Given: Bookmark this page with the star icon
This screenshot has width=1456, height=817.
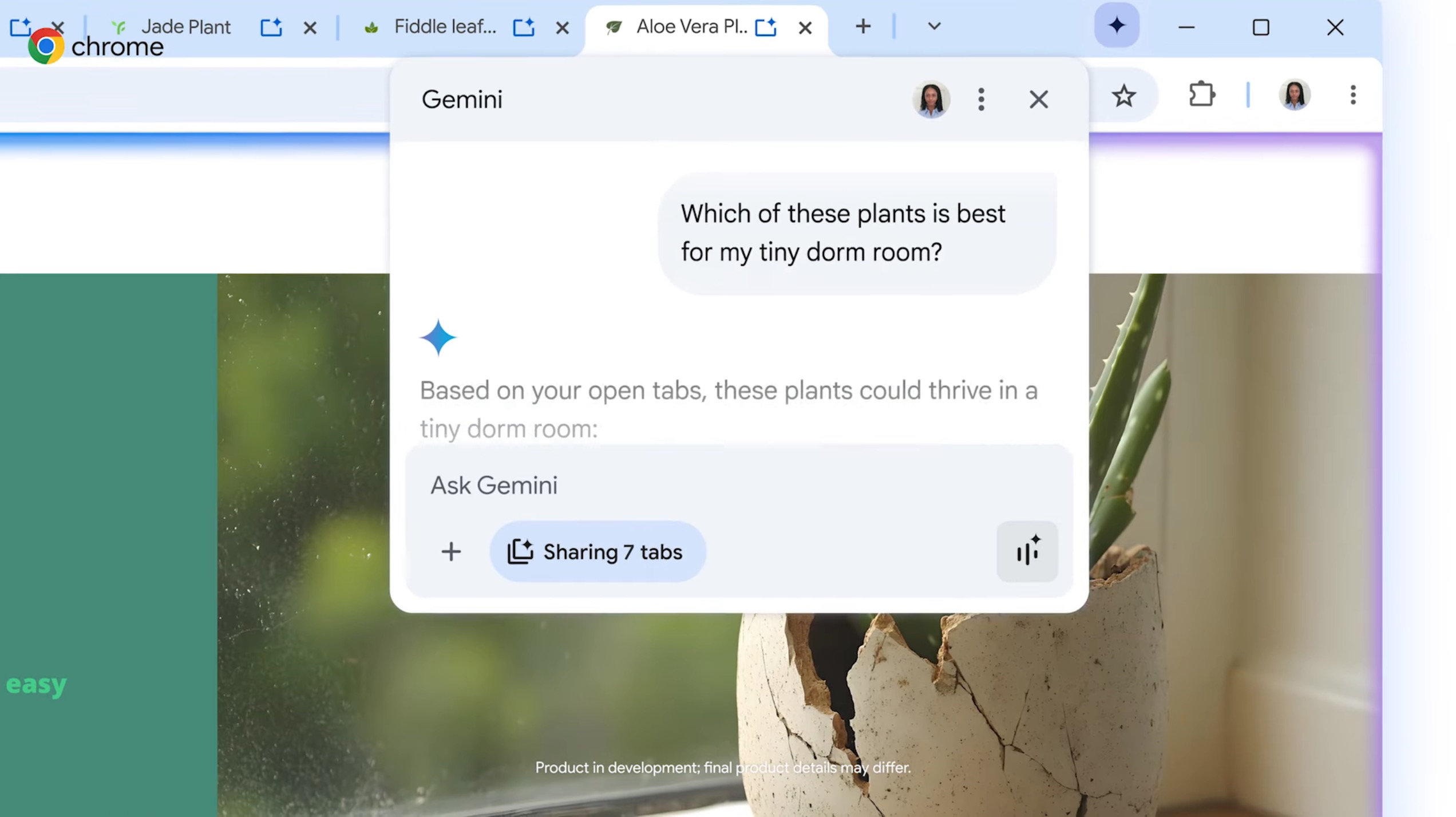Looking at the screenshot, I should pos(1123,96).
